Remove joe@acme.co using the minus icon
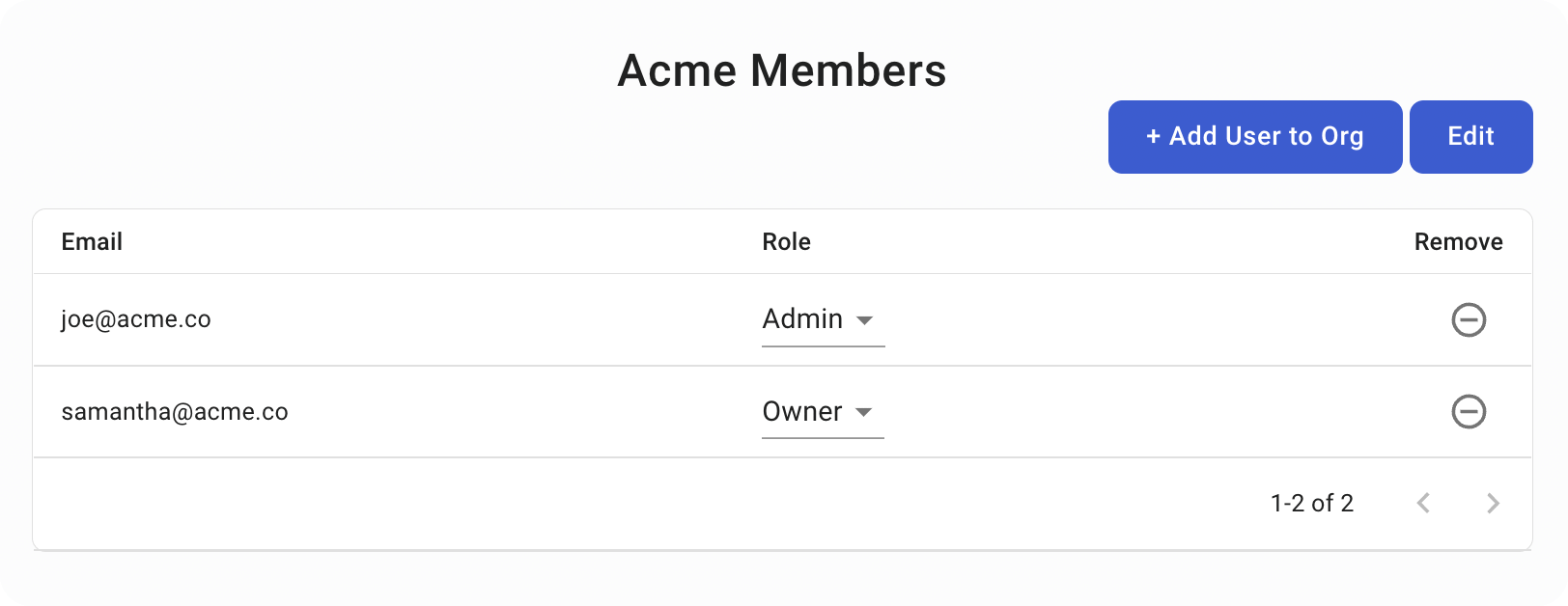This screenshot has width=1568, height=606. pos(1469,319)
